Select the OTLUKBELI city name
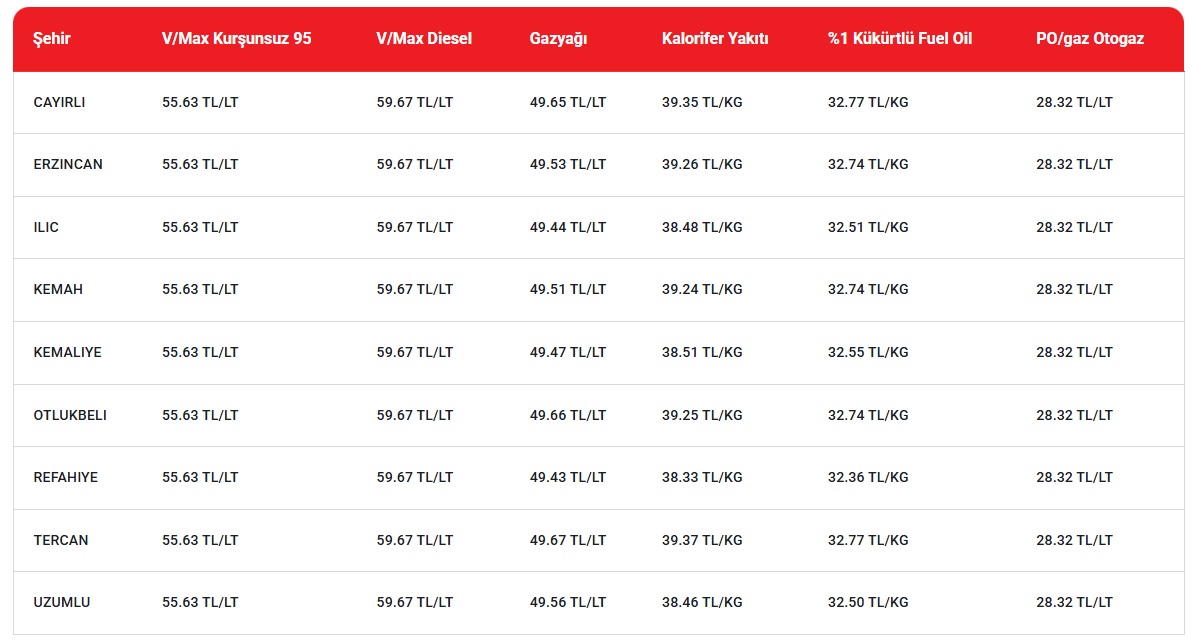The height and width of the screenshot is (642, 1199). click(x=70, y=415)
